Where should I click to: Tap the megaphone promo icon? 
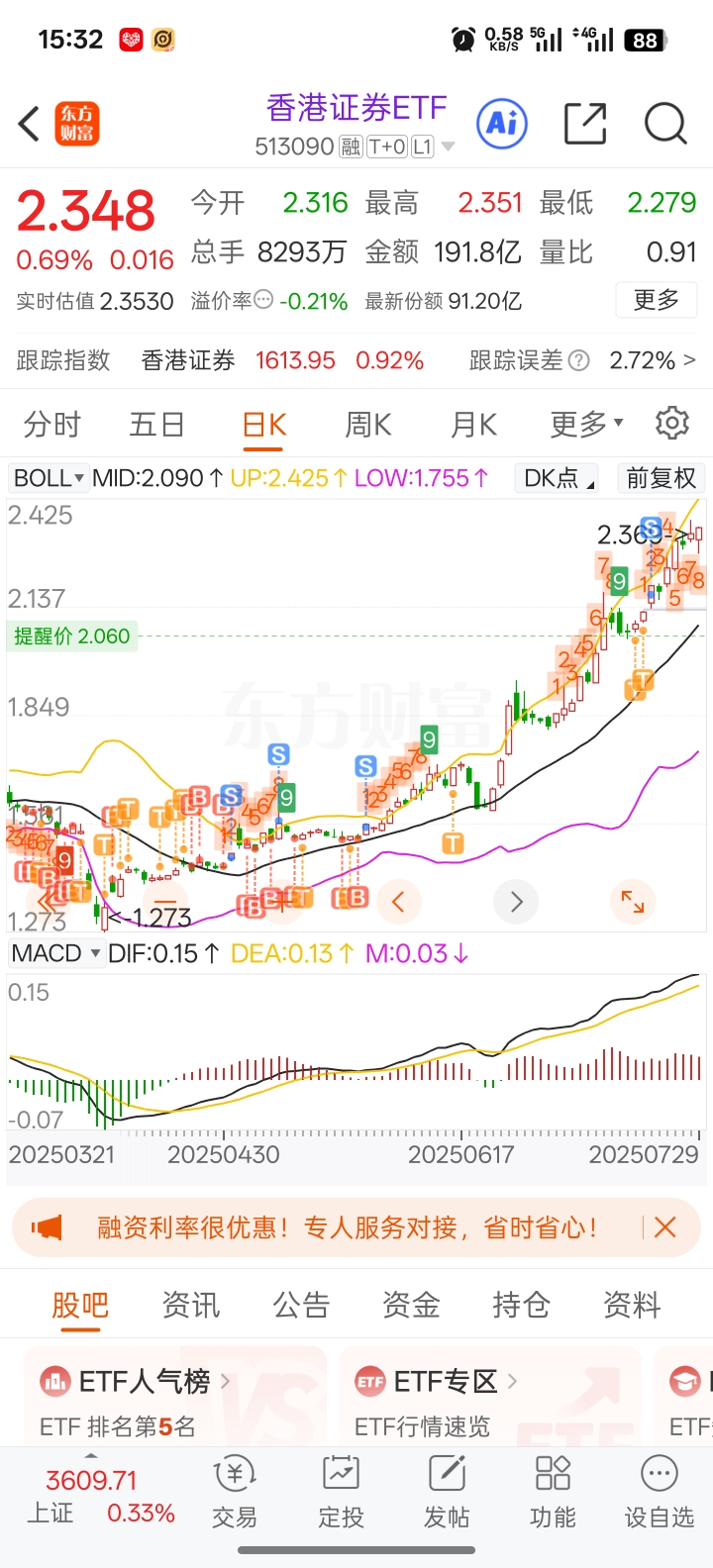click(x=47, y=1227)
